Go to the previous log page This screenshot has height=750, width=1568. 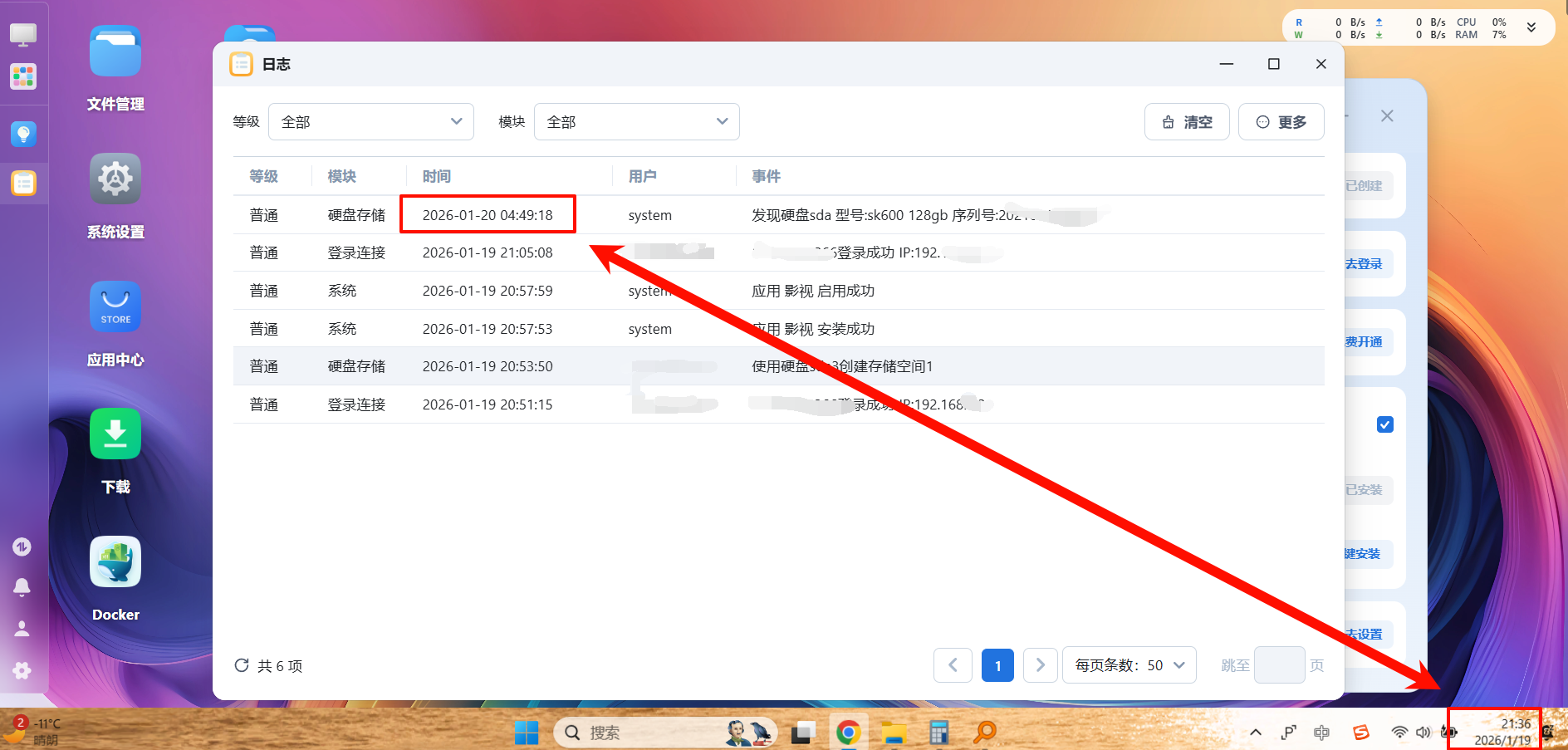(x=953, y=665)
